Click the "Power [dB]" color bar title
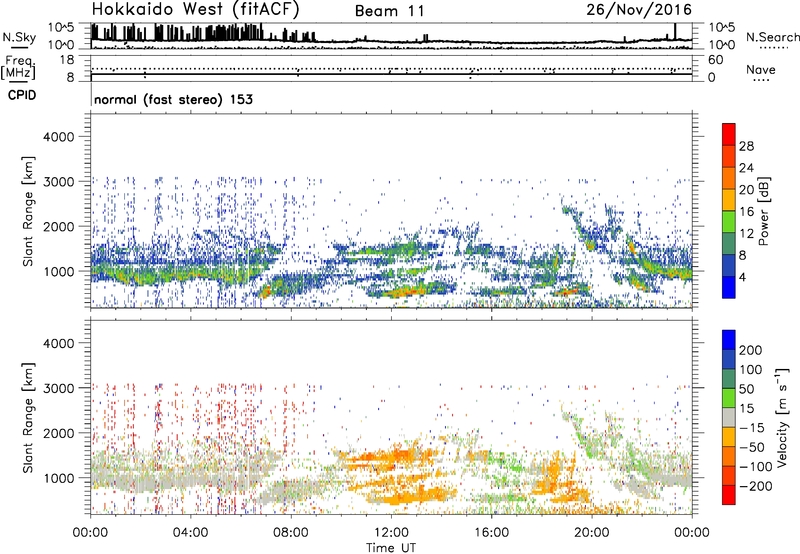The width and height of the screenshot is (800, 554). point(764,211)
